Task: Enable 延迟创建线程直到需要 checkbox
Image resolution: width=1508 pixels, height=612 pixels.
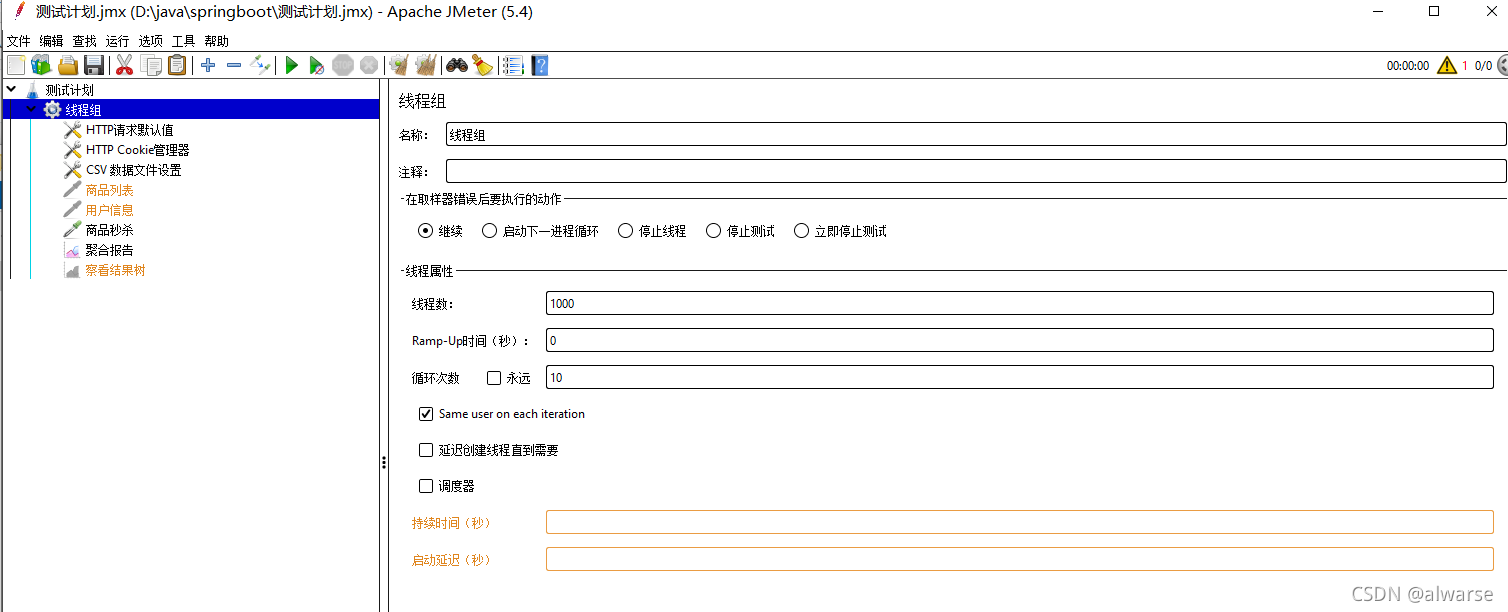Action: pos(427,450)
